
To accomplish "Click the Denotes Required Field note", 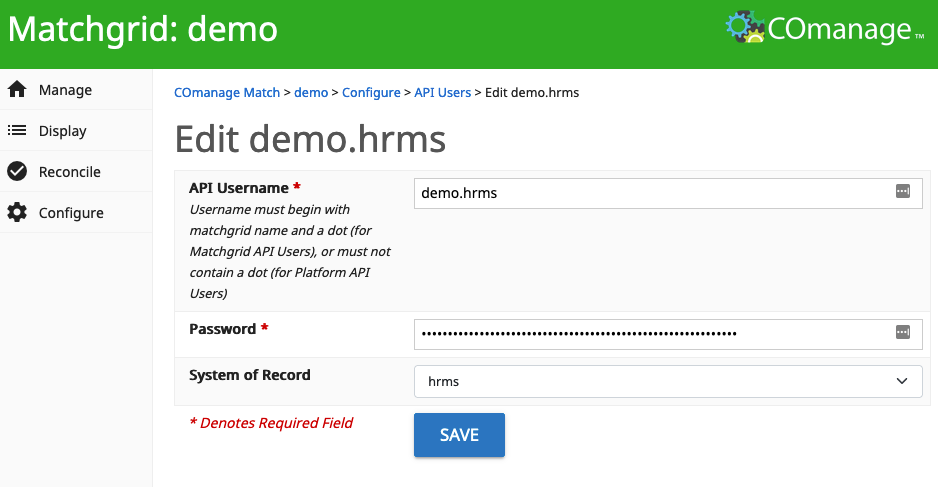I will click(x=271, y=423).
